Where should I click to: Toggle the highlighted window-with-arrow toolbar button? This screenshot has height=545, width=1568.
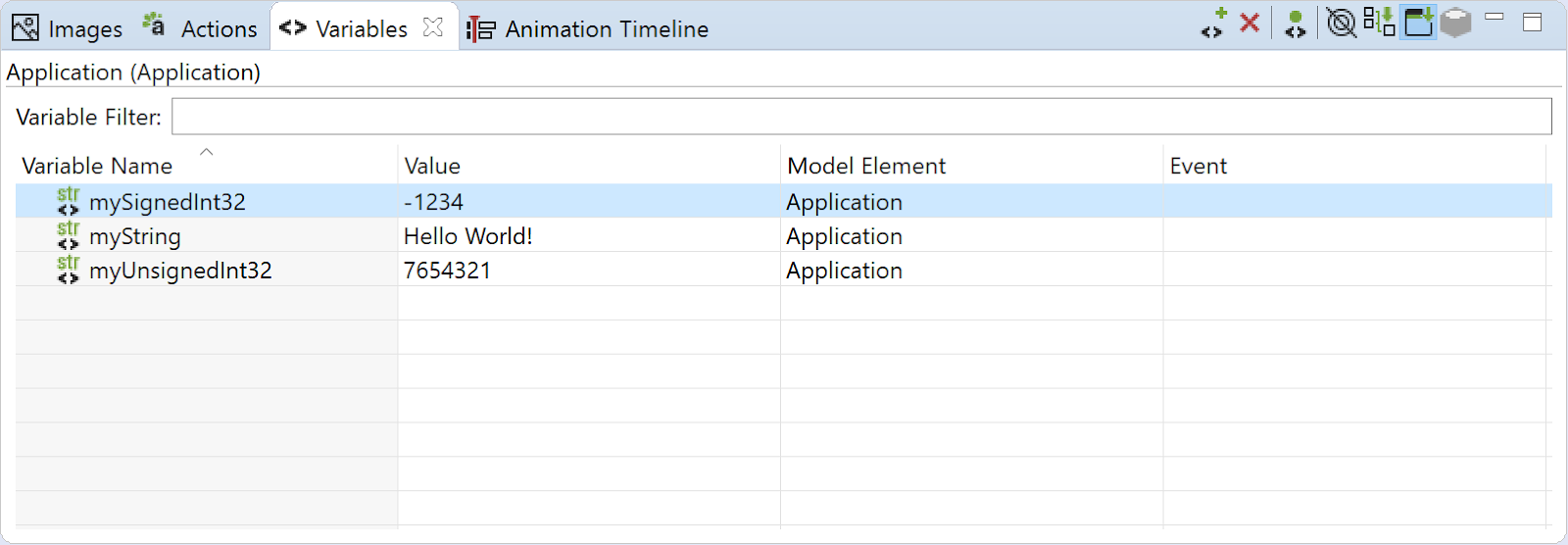pos(1418,22)
